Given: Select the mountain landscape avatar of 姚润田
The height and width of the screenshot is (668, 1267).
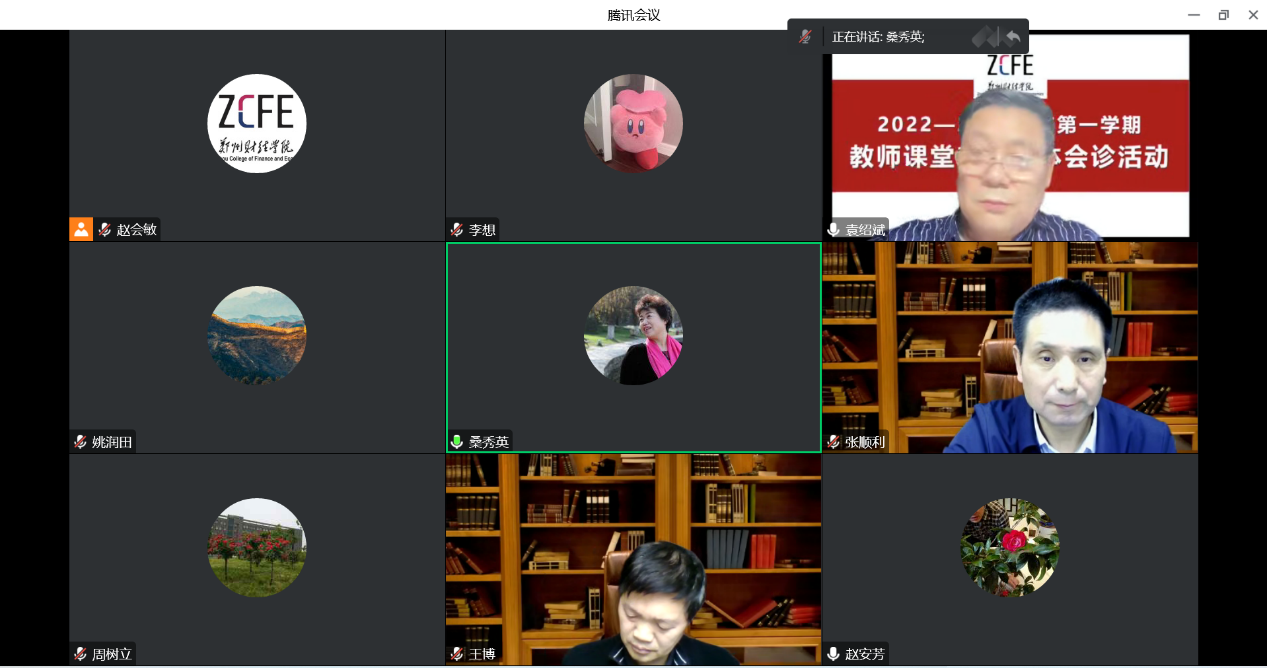Looking at the screenshot, I should point(257,335).
